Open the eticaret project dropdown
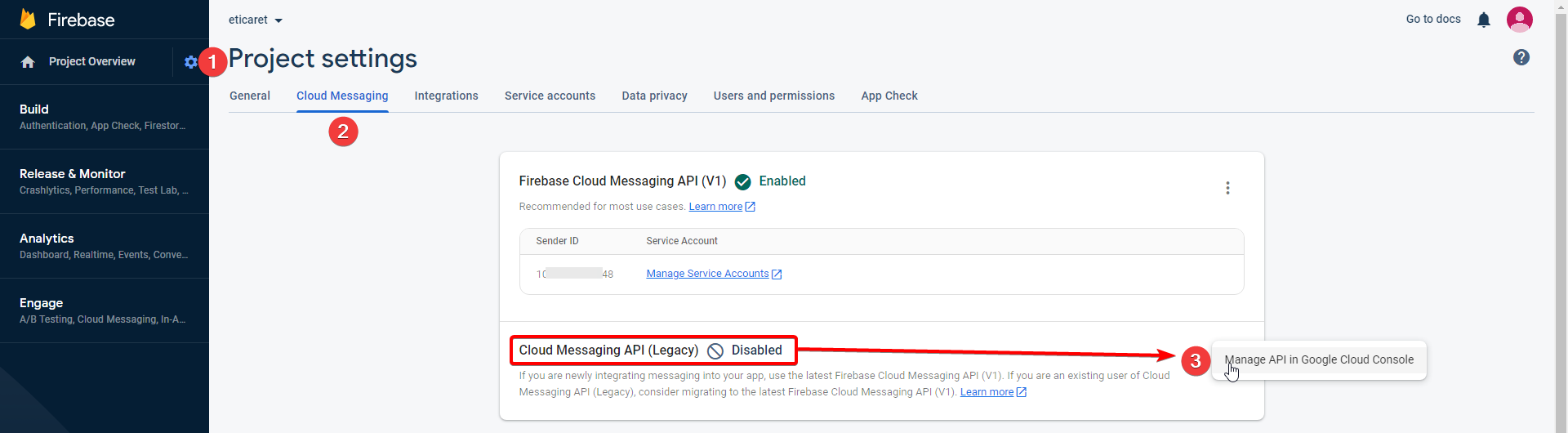Viewport: 1568px width, 433px height. (x=256, y=20)
